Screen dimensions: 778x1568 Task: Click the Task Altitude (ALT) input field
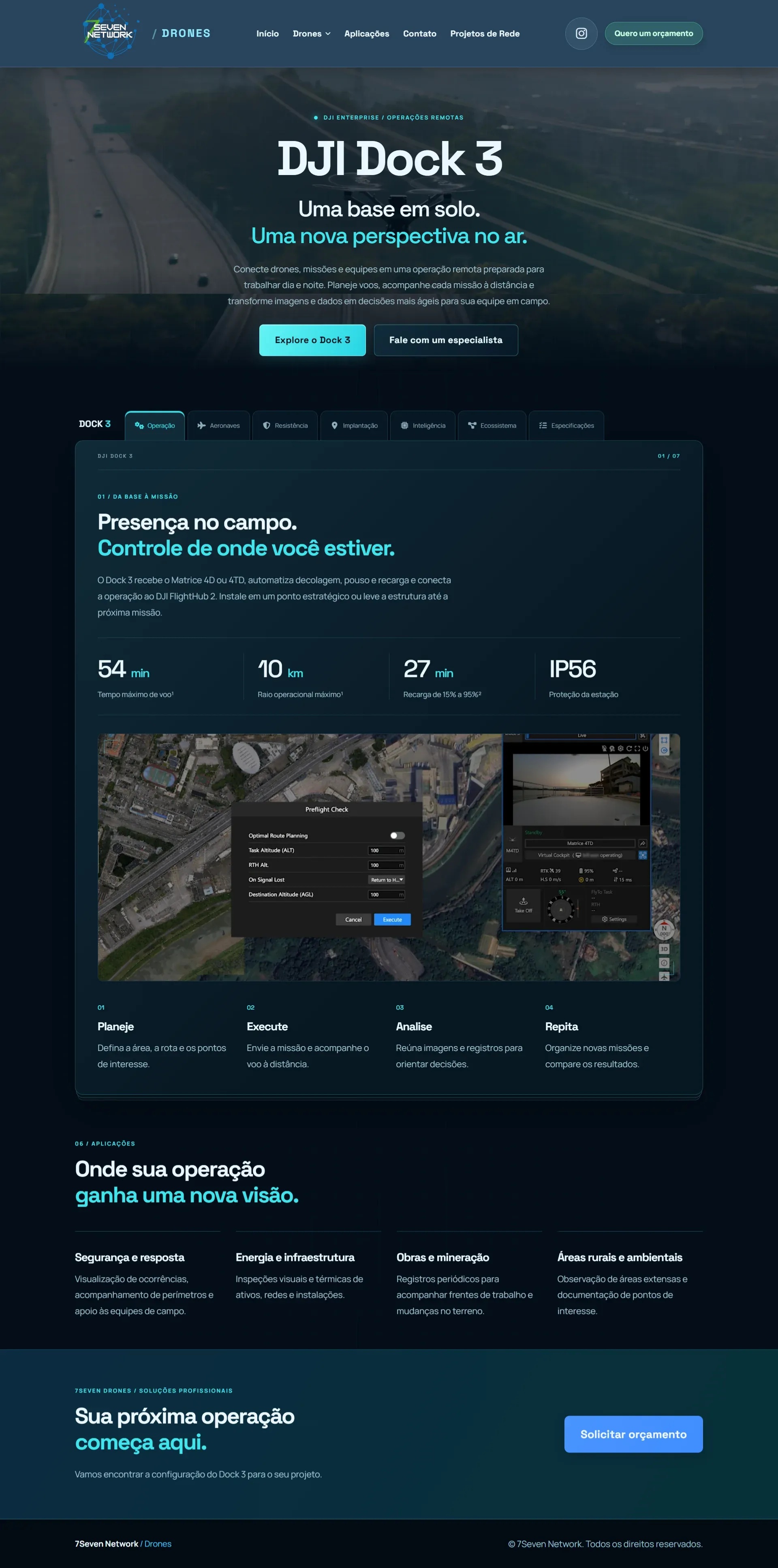(387, 850)
